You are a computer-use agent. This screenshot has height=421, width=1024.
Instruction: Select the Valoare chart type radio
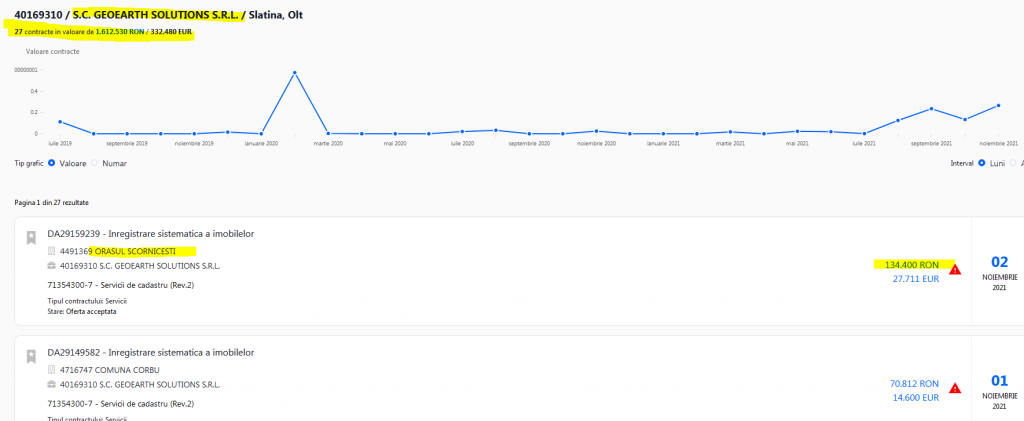pyautogui.click(x=52, y=163)
